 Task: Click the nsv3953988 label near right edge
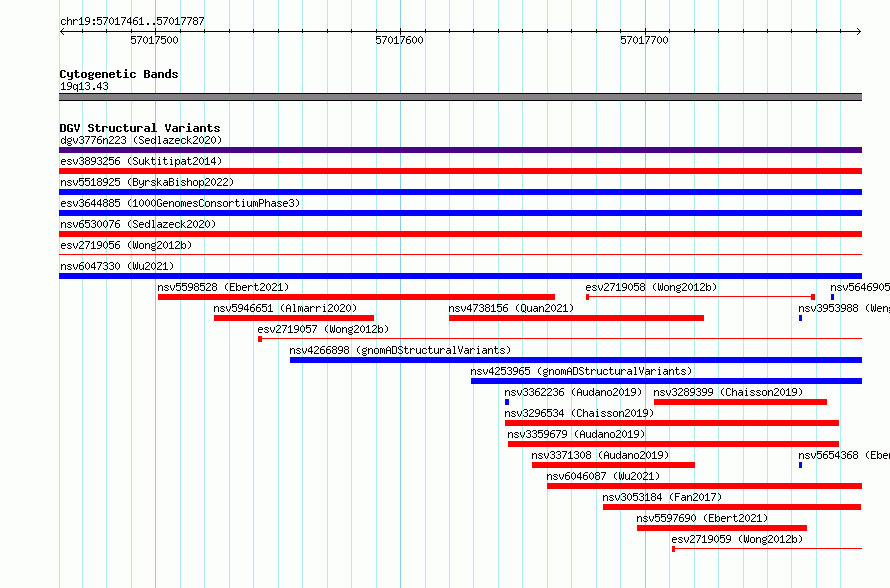[843, 308]
